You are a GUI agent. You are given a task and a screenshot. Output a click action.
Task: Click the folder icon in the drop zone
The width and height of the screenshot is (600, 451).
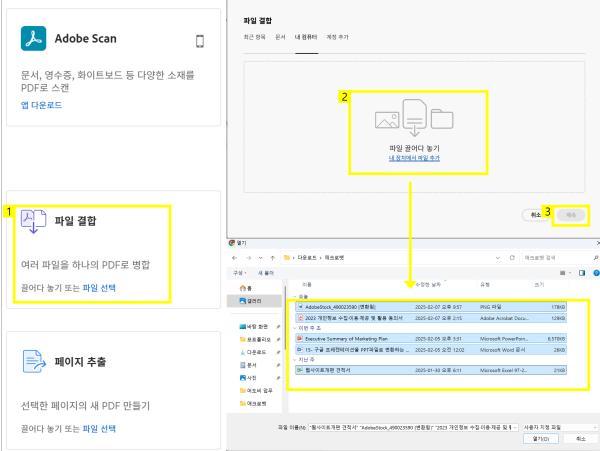click(x=442, y=119)
